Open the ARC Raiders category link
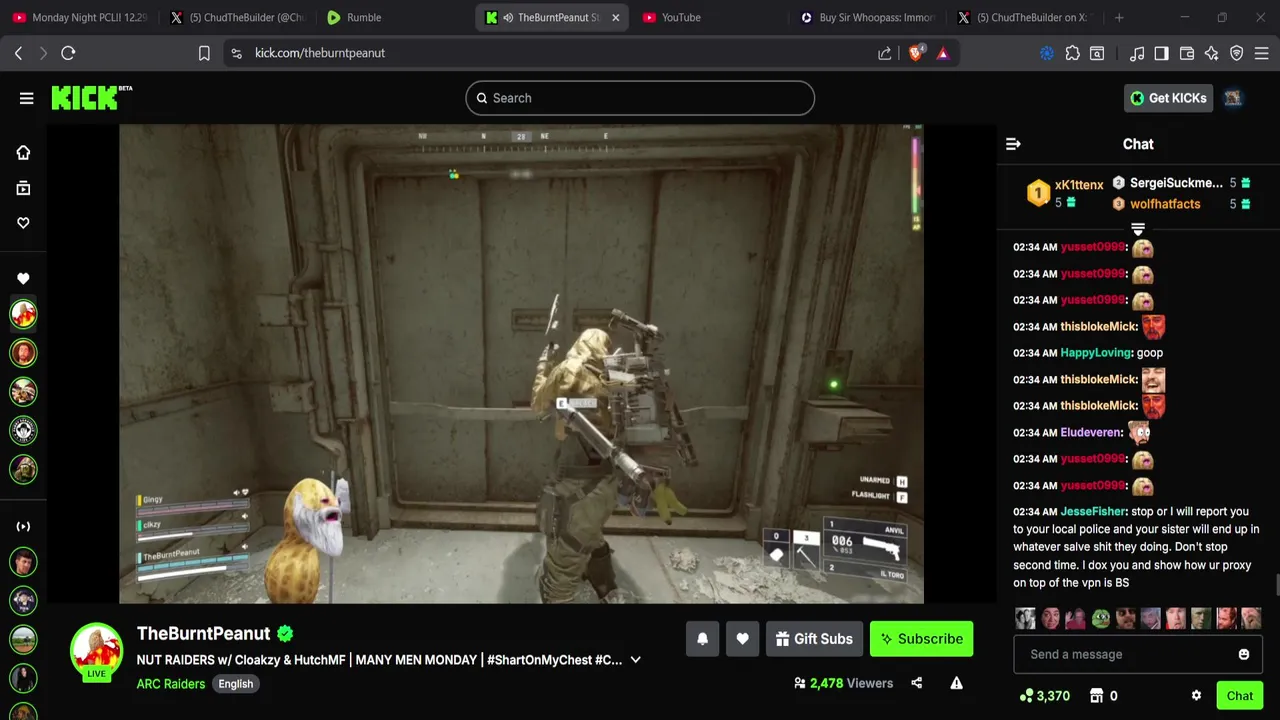This screenshot has height=720, width=1280. (171, 684)
